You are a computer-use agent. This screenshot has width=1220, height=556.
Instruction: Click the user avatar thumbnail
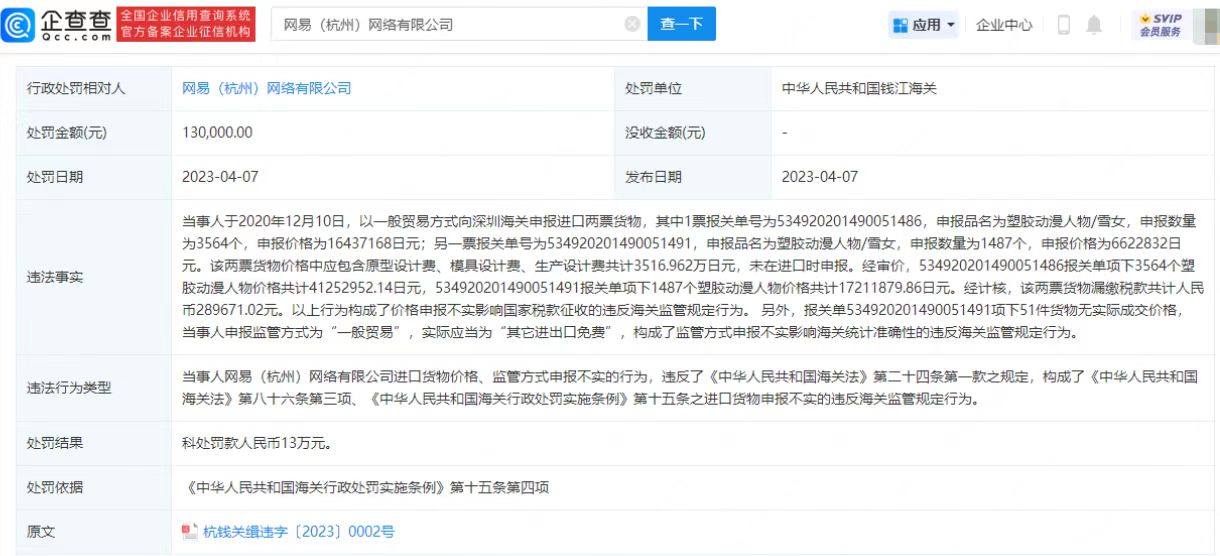(x=1205, y=25)
